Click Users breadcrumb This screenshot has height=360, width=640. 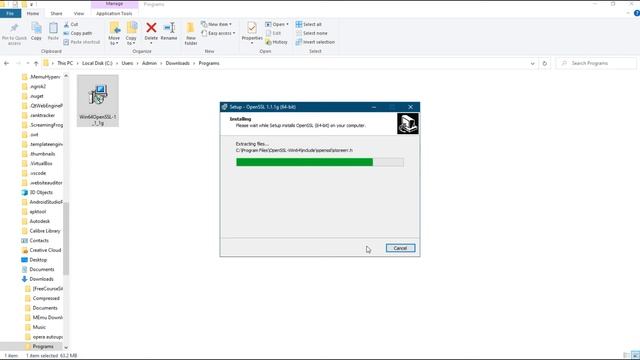(127, 63)
